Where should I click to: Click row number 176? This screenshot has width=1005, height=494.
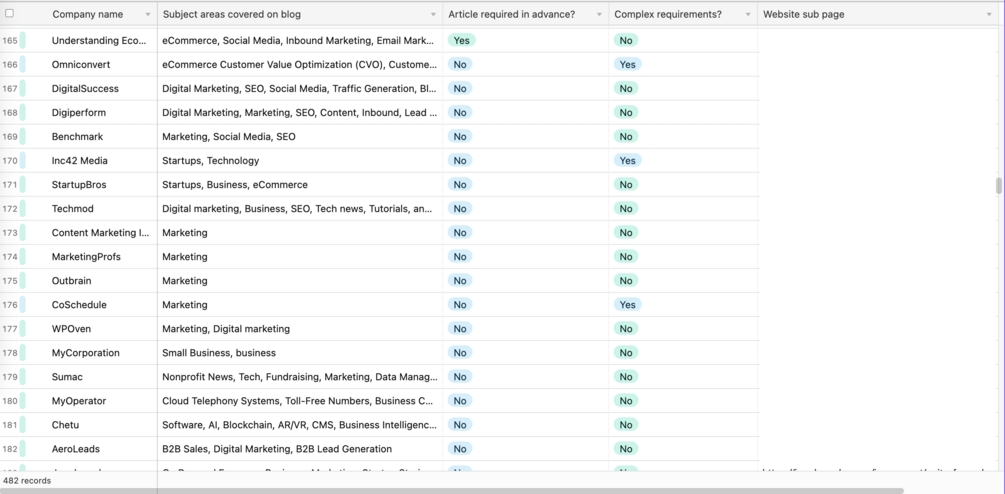click(x=10, y=305)
